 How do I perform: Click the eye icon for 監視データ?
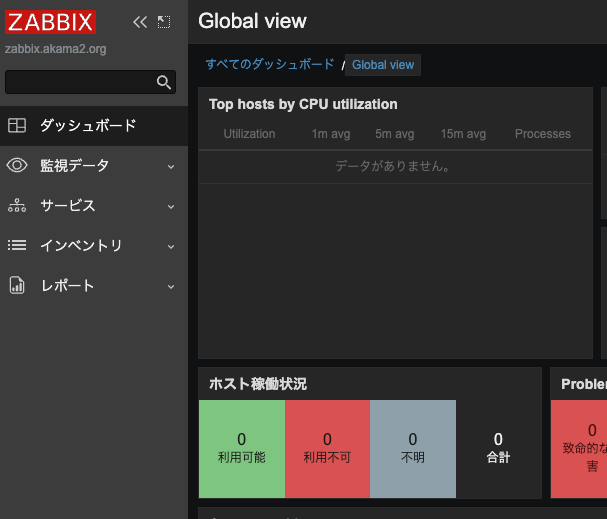tap(17, 165)
